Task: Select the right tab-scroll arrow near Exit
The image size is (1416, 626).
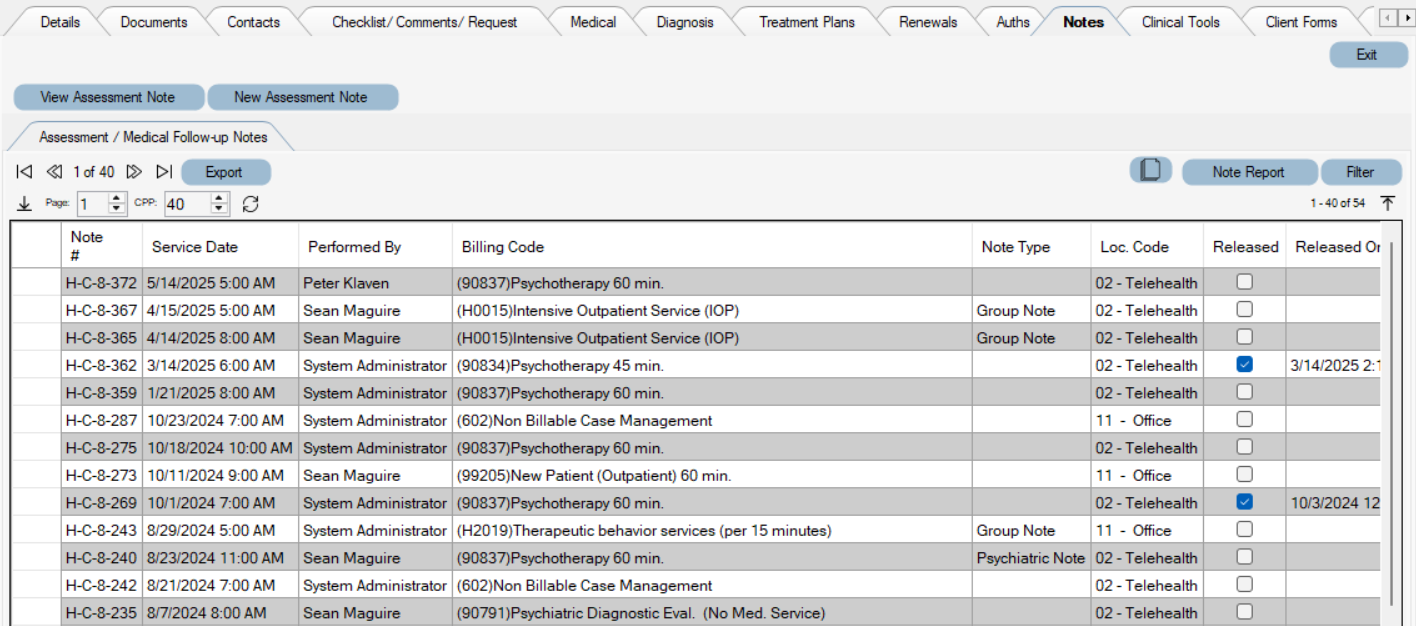Action: 1407,17
